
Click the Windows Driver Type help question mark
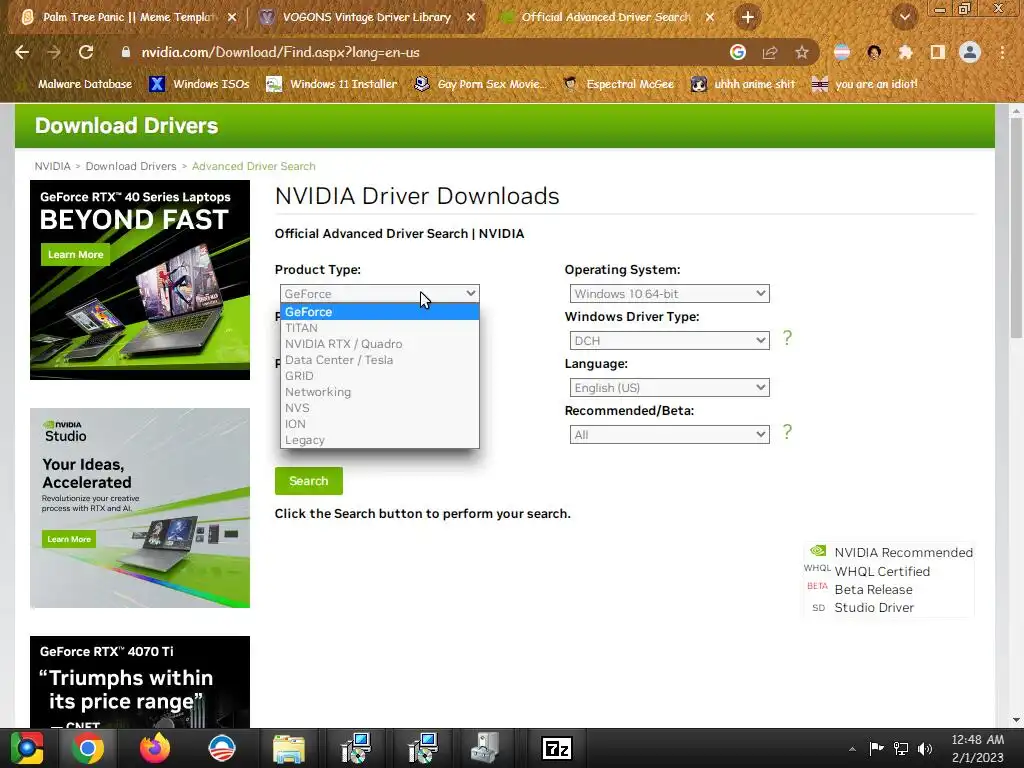(x=787, y=338)
